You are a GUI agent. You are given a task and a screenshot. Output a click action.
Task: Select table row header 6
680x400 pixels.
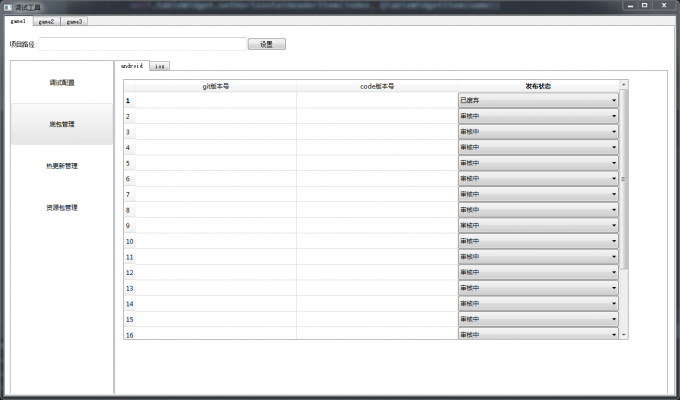[x=130, y=178]
